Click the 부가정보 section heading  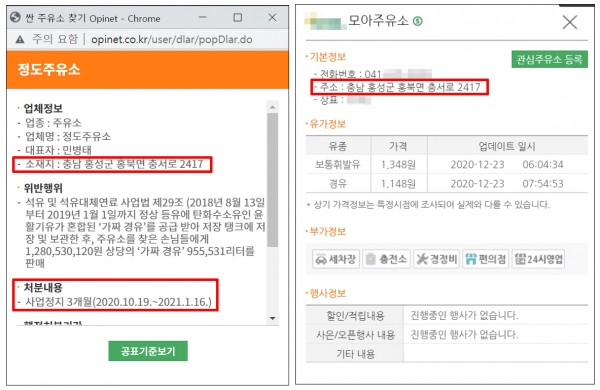(328, 232)
